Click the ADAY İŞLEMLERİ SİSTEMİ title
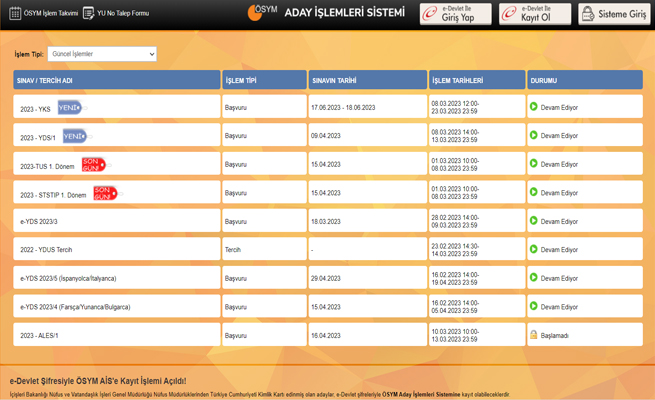This screenshot has width=655, height=400. tap(345, 13)
